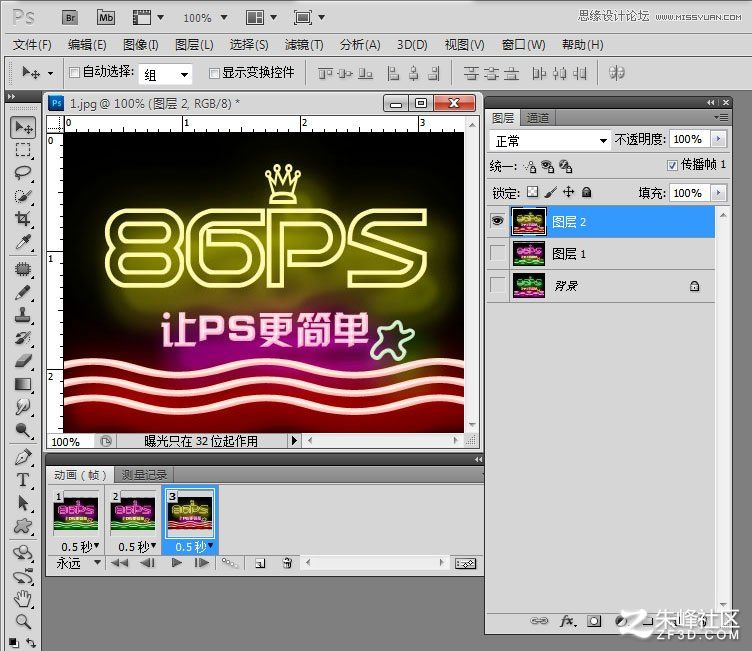Open 图层(L) menu
Image resolution: width=752 pixels, height=651 pixels.
194,45
